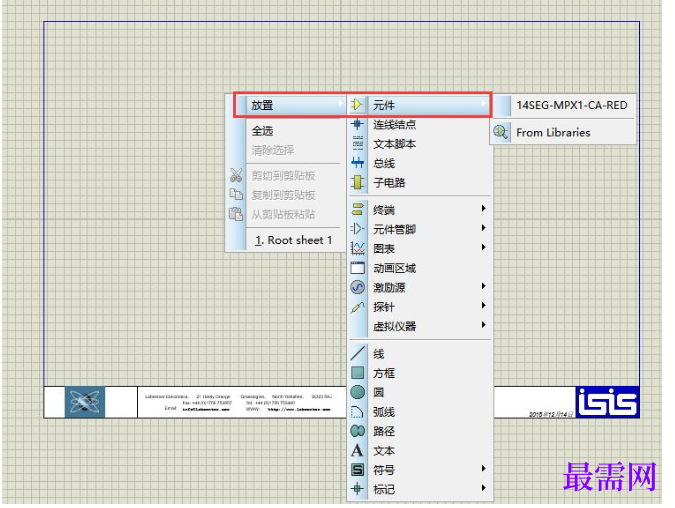Viewport: 675px width, 508px height.
Task: Open the symbol (符号) submenu arrow
Action: (x=483, y=468)
